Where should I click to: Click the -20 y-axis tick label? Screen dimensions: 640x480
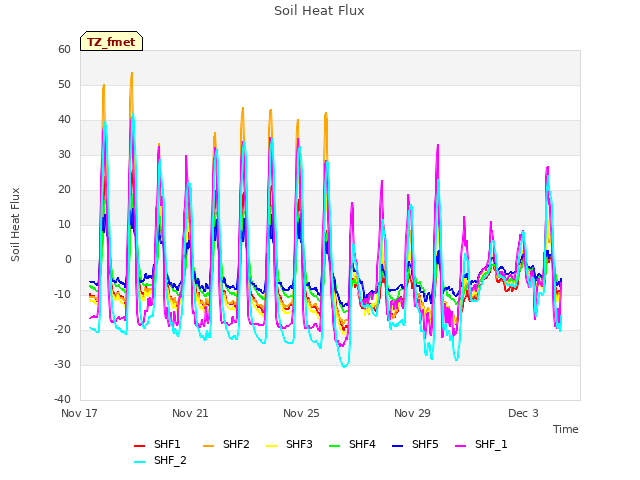coord(62,330)
